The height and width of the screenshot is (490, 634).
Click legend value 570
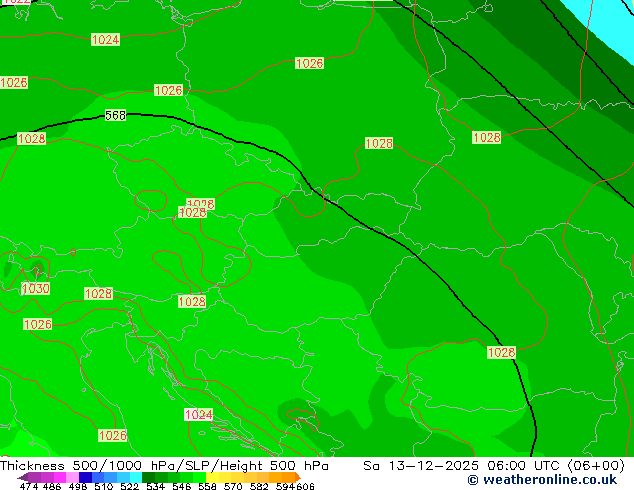[x=233, y=486]
